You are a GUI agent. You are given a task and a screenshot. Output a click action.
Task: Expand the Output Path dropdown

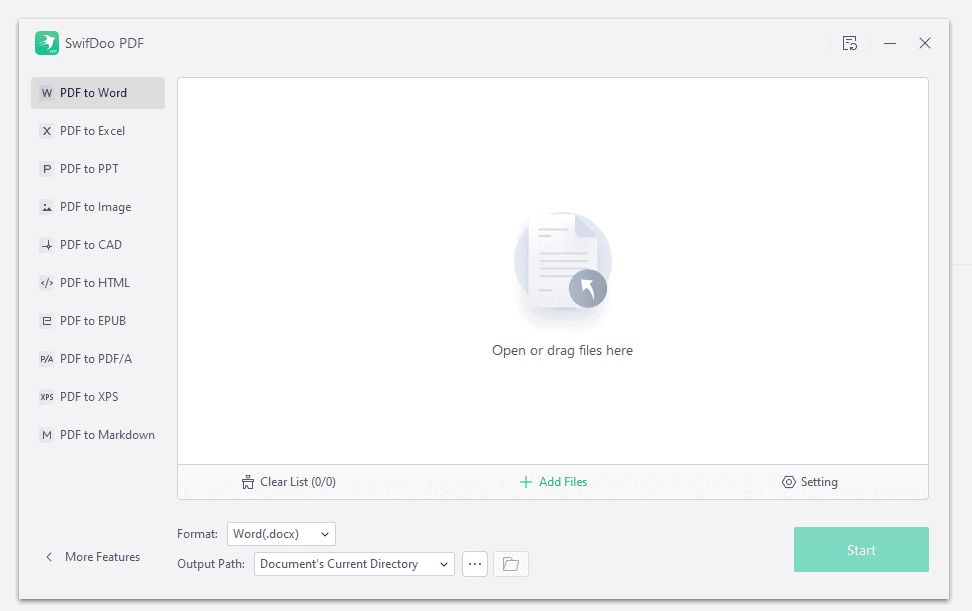[353, 563]
